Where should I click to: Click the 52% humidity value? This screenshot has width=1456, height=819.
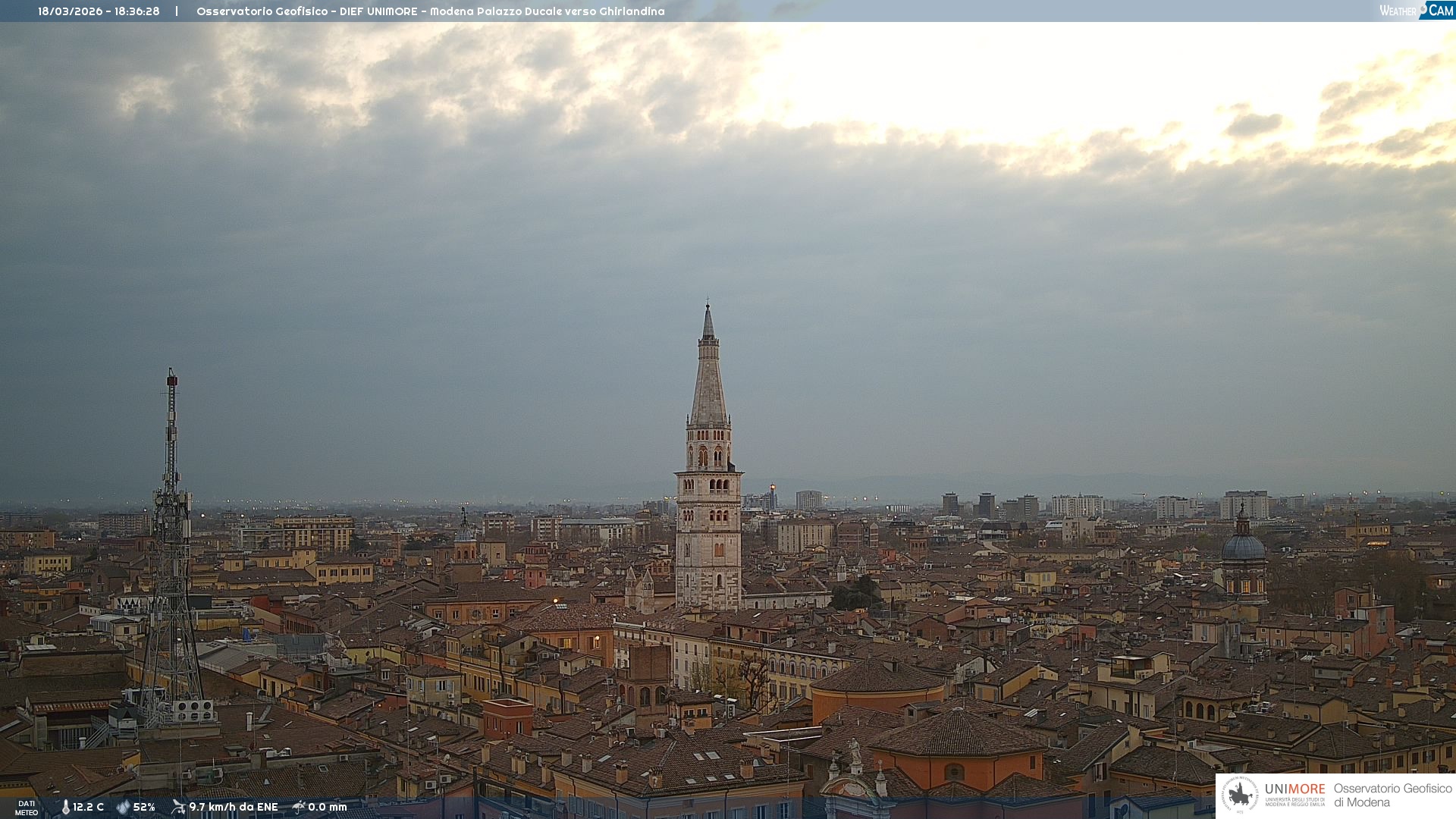pos(144,808)
